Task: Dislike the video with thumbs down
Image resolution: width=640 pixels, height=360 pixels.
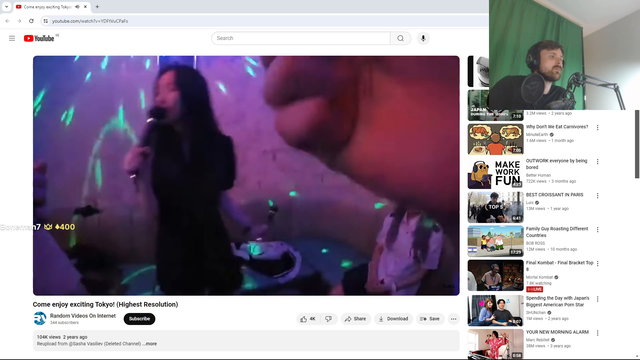Action: tap(329, 319)
